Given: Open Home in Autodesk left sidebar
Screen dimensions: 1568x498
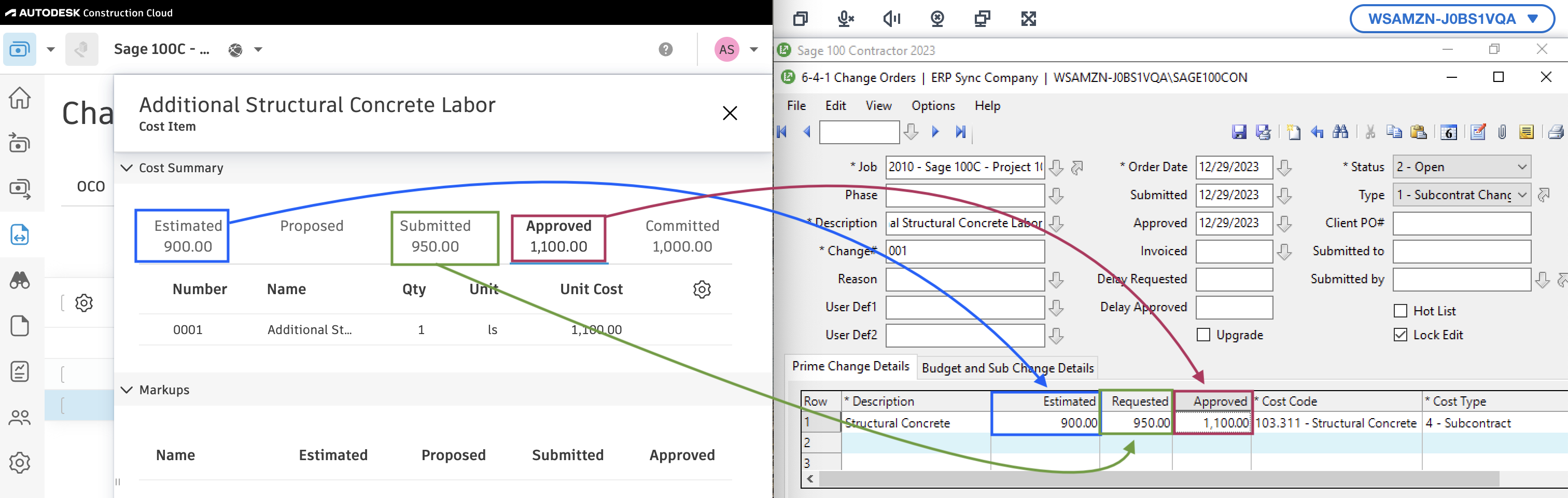Looking at the screenshot, I should click(20, 98).
